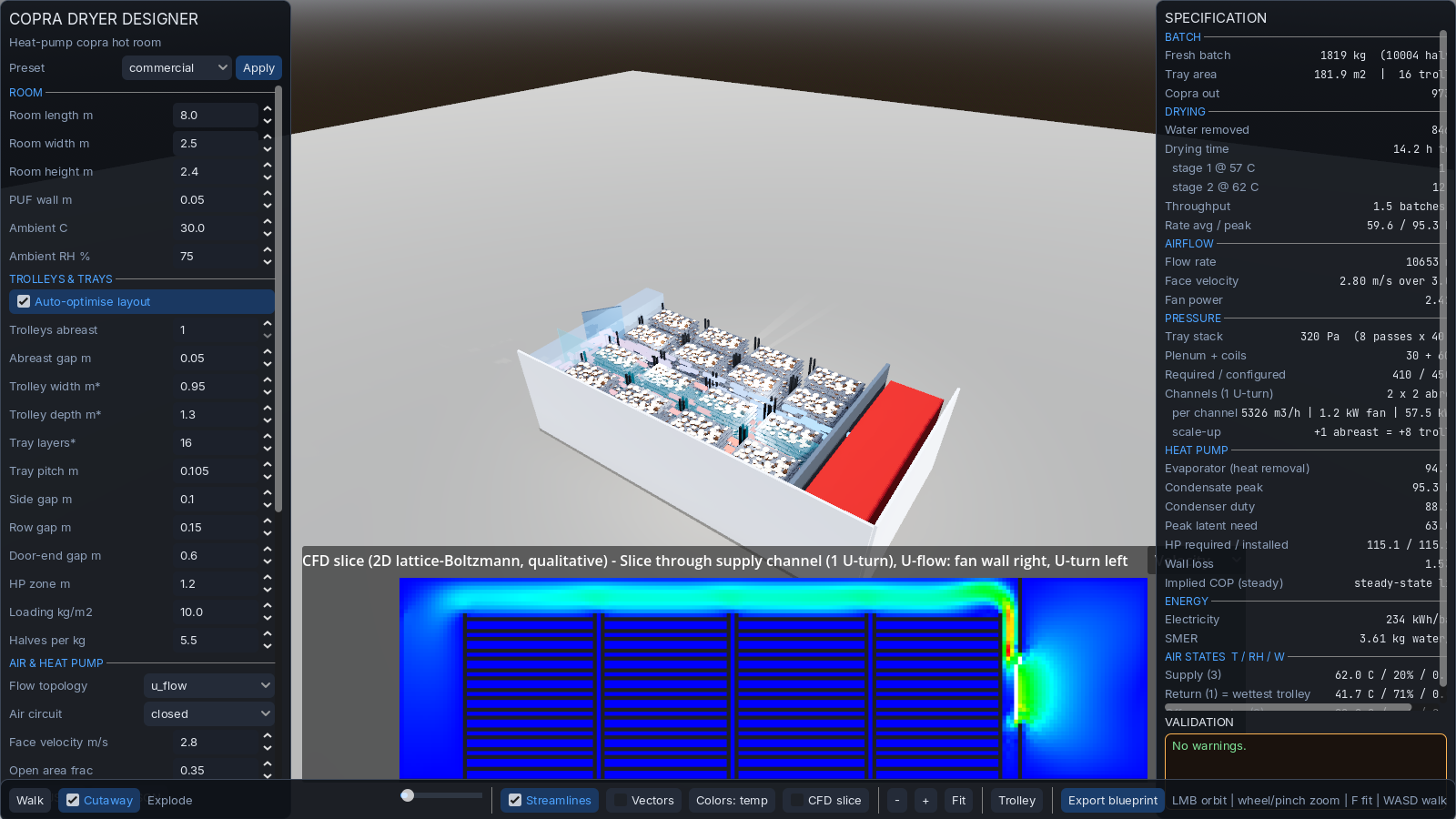Click the 'Face velocity' specification row
This screenshot has height=819, width=1456.
point(1305,281)
